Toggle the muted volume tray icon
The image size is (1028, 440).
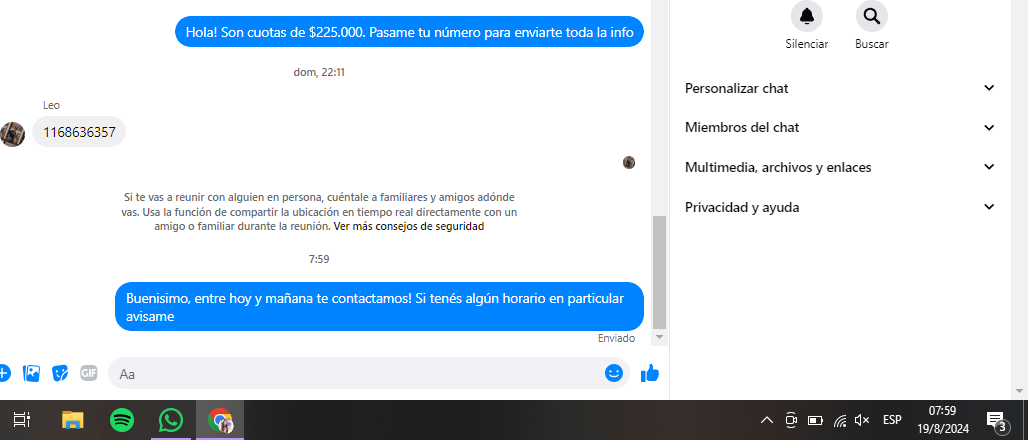pyautogui.click(x=862, y=420)
